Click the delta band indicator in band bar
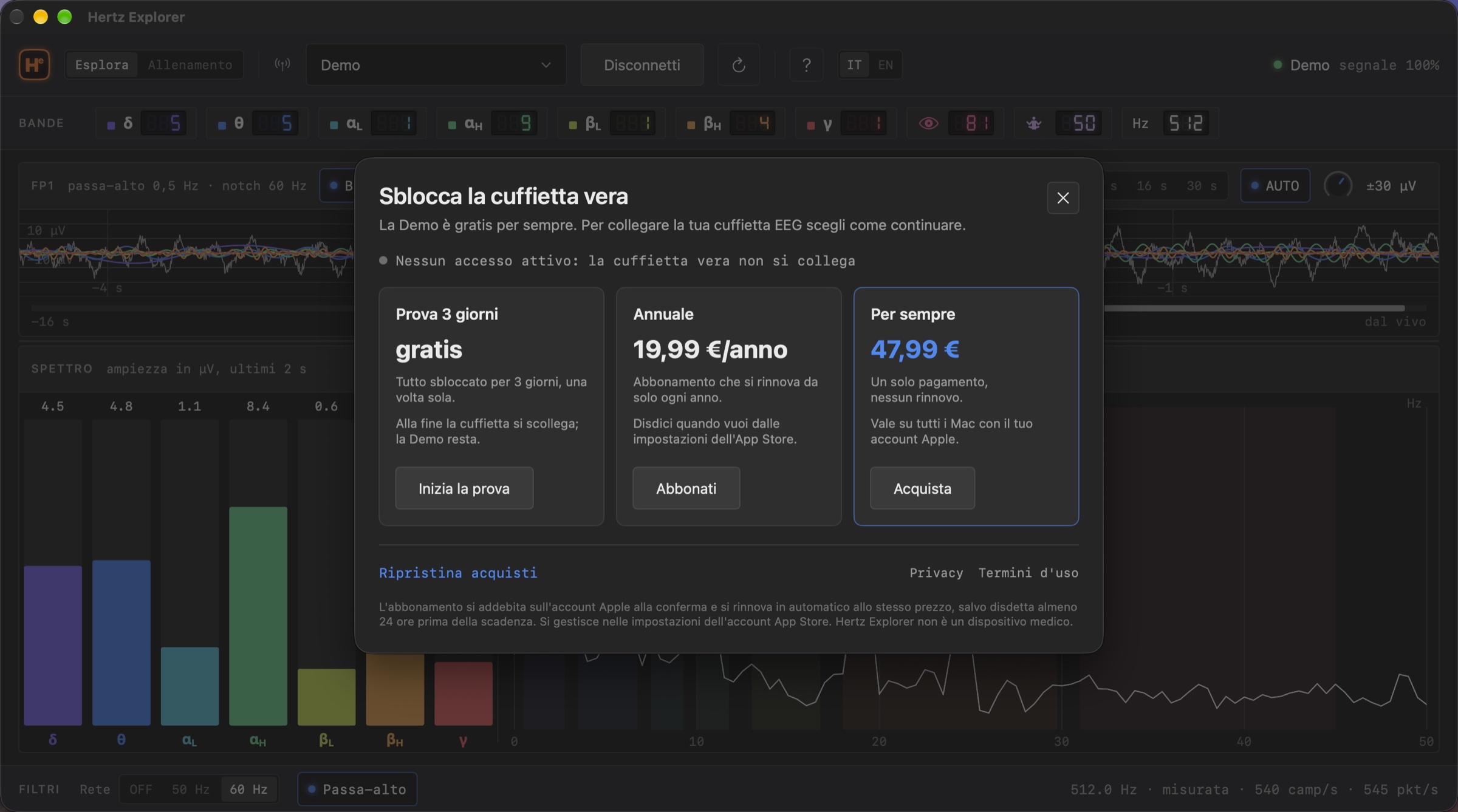 [146, 123]
